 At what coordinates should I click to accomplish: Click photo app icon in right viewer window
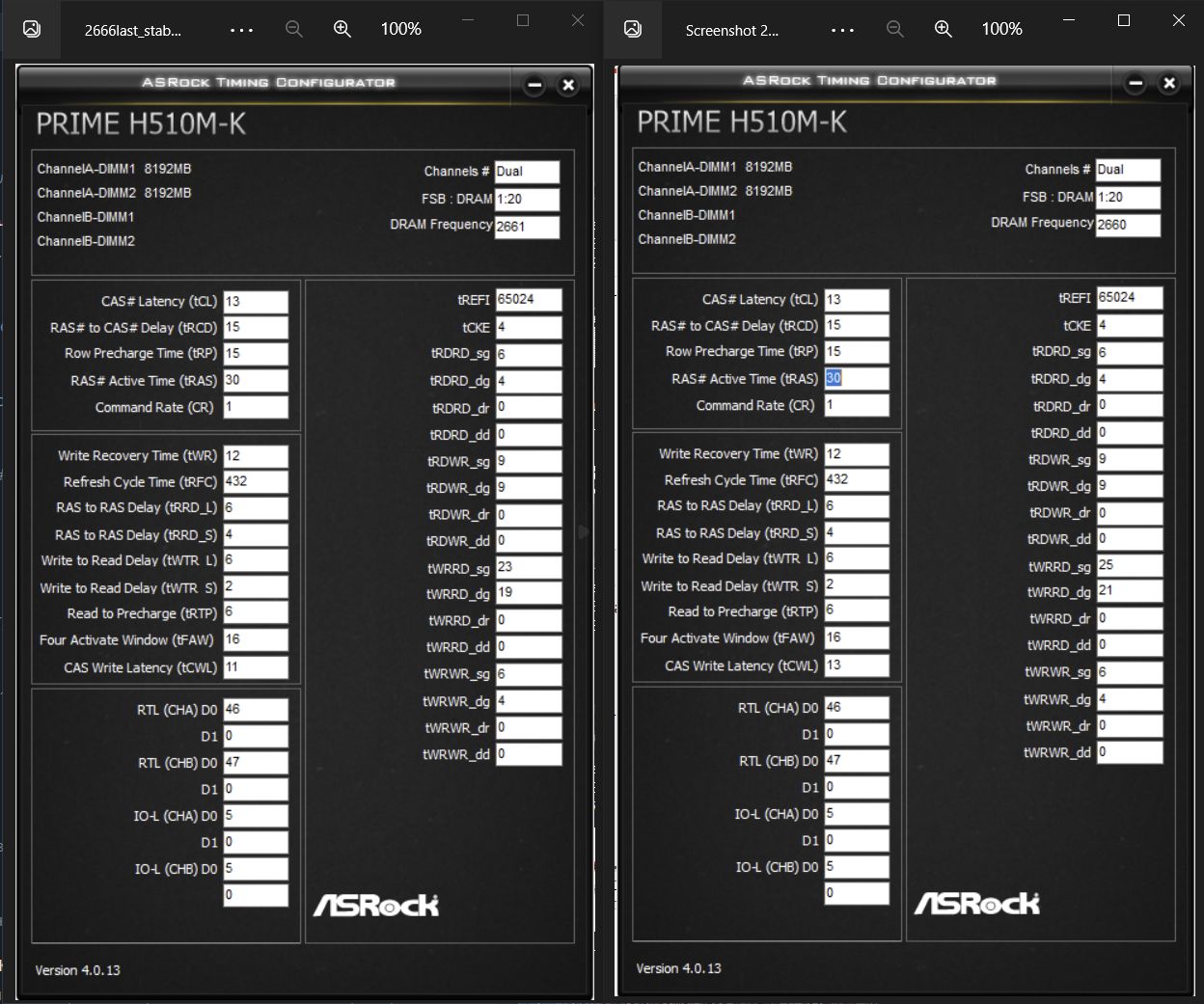[633, 29]
